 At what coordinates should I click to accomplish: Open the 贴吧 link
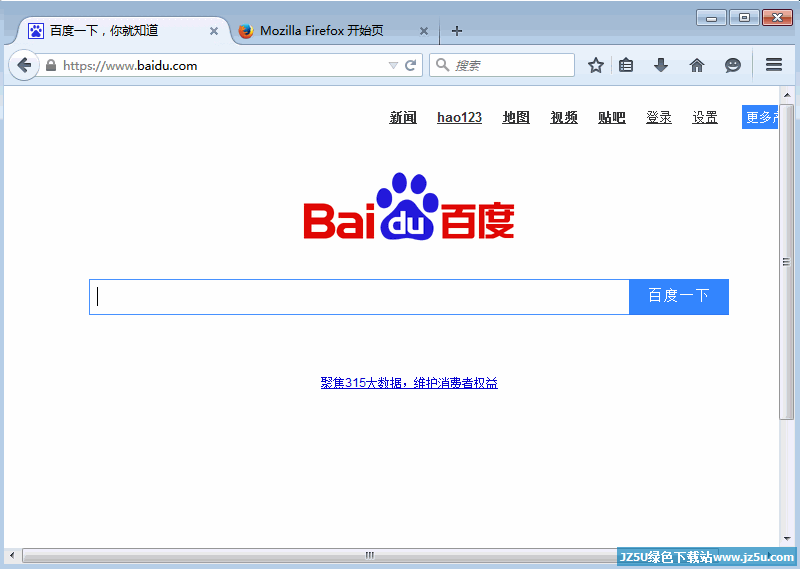click(x=612, y=117)
